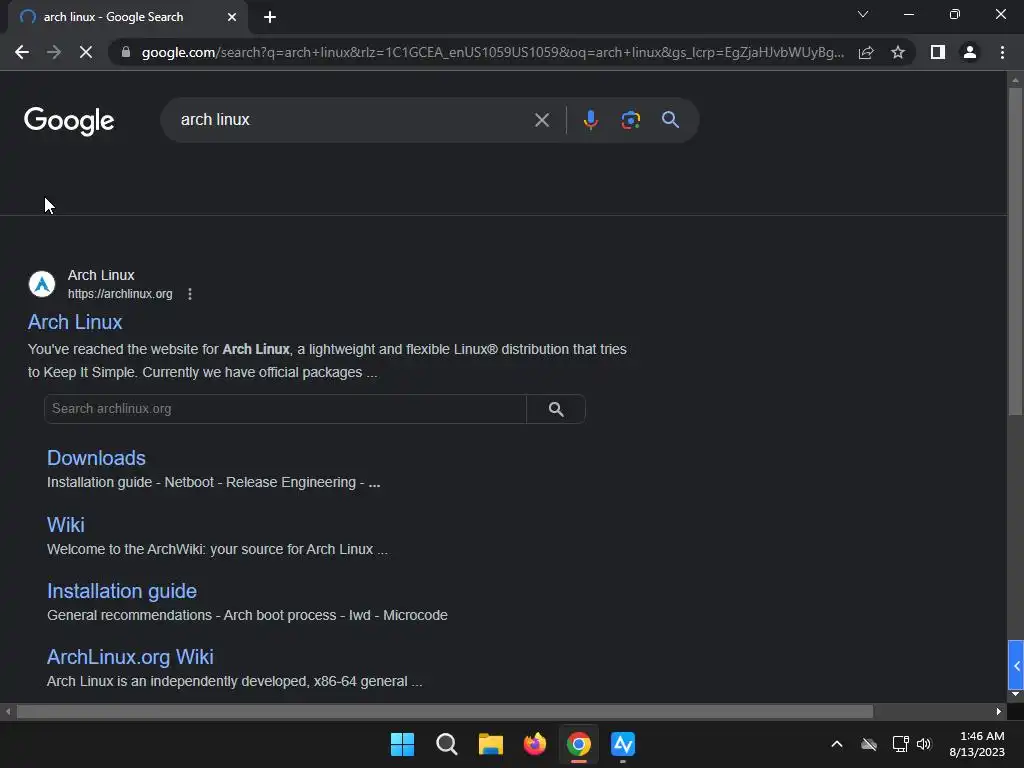Open Downloads sitelink
The width and height of the screenshot is (1024, 768).
96,458
